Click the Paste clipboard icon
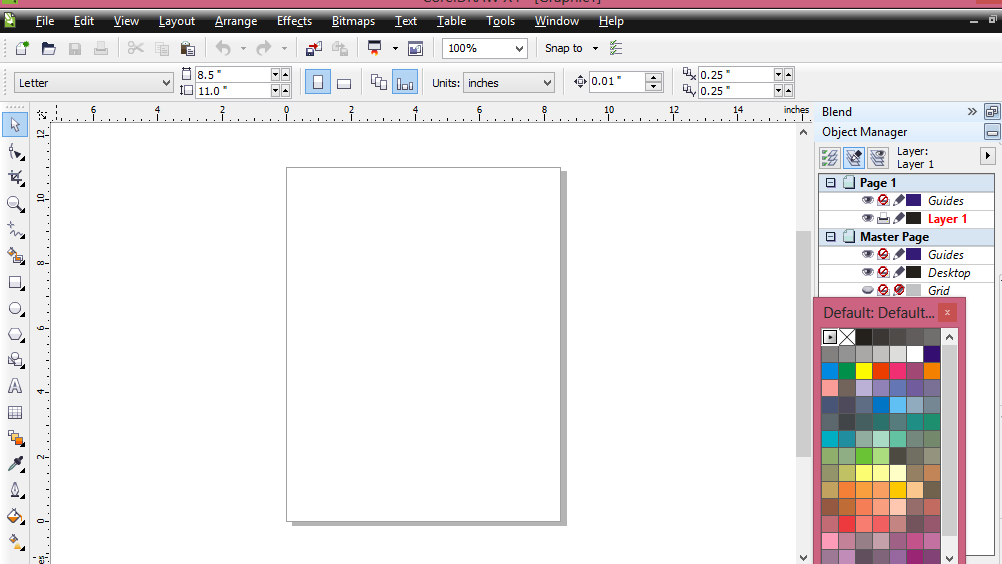Image resolution: width=1002 pixels, height=564 pixels. pyautogui.click(x=188, y=49)
